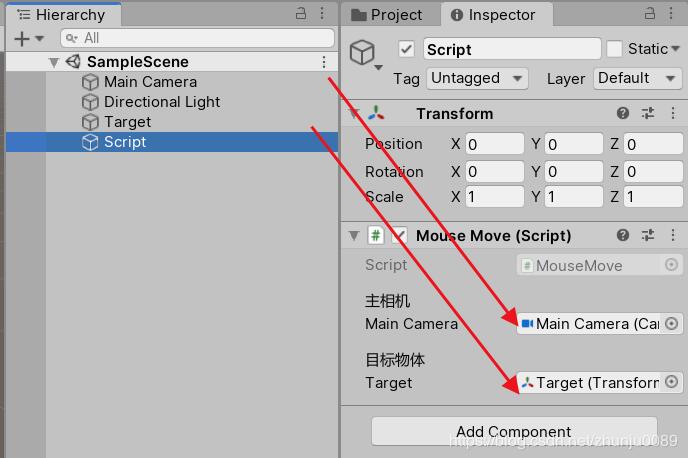The width and height of the screenshot is (688, 458).
Task: Open the Transform component help icon
Action: click(623, 113)
